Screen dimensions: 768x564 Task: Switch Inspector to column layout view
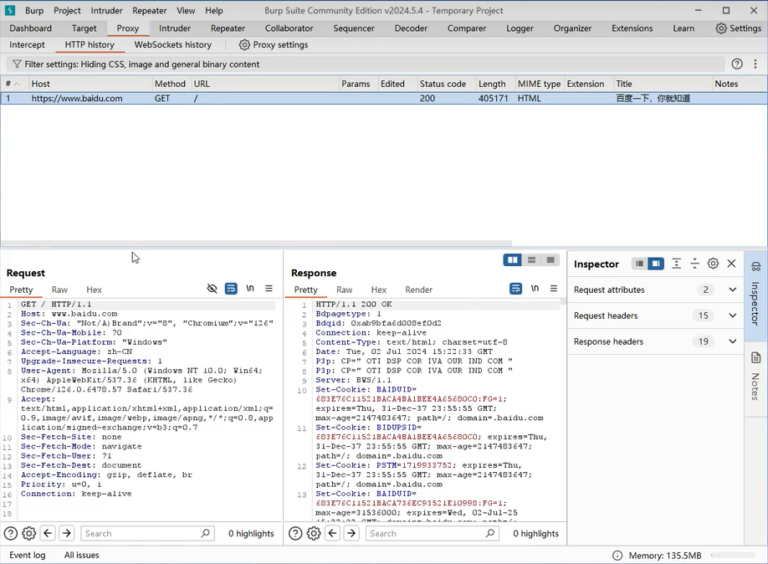click(x=655, y=264)
